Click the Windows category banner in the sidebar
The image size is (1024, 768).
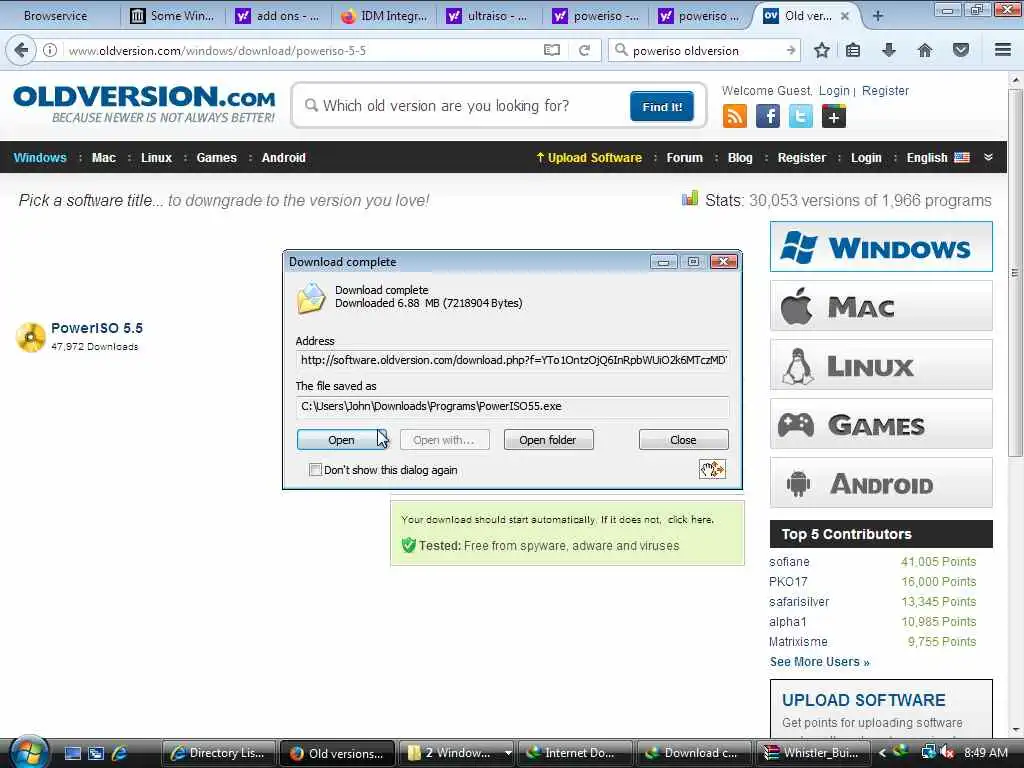[x=881, y=247]
